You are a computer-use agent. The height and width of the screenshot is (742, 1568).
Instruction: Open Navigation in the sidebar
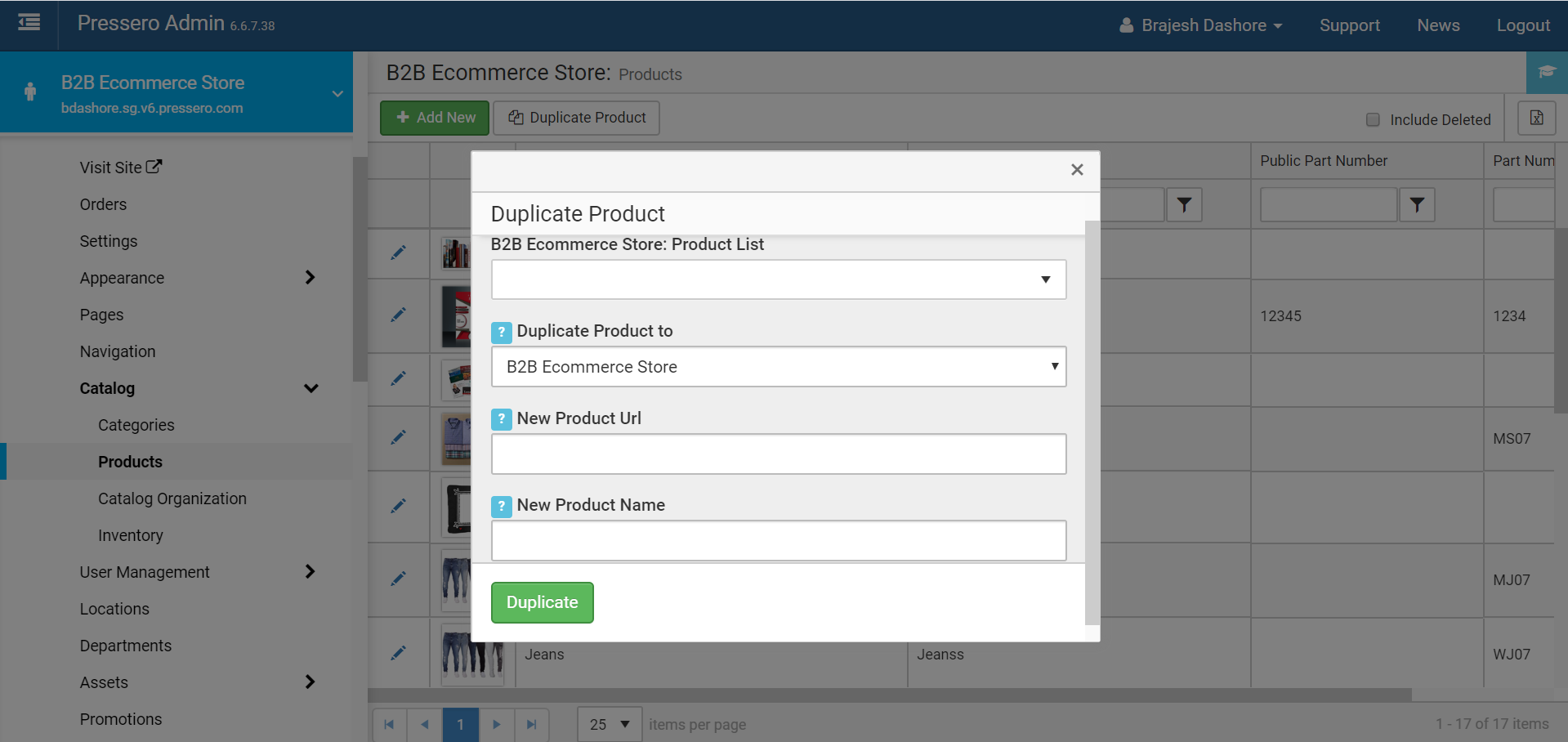click(x=118, y=351)
